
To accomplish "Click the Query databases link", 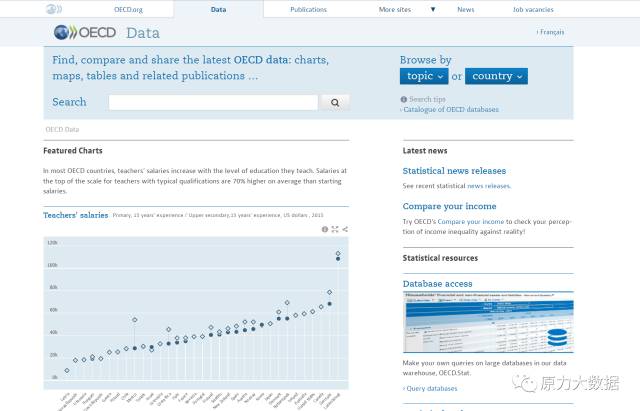I will (x=430, y=389).
